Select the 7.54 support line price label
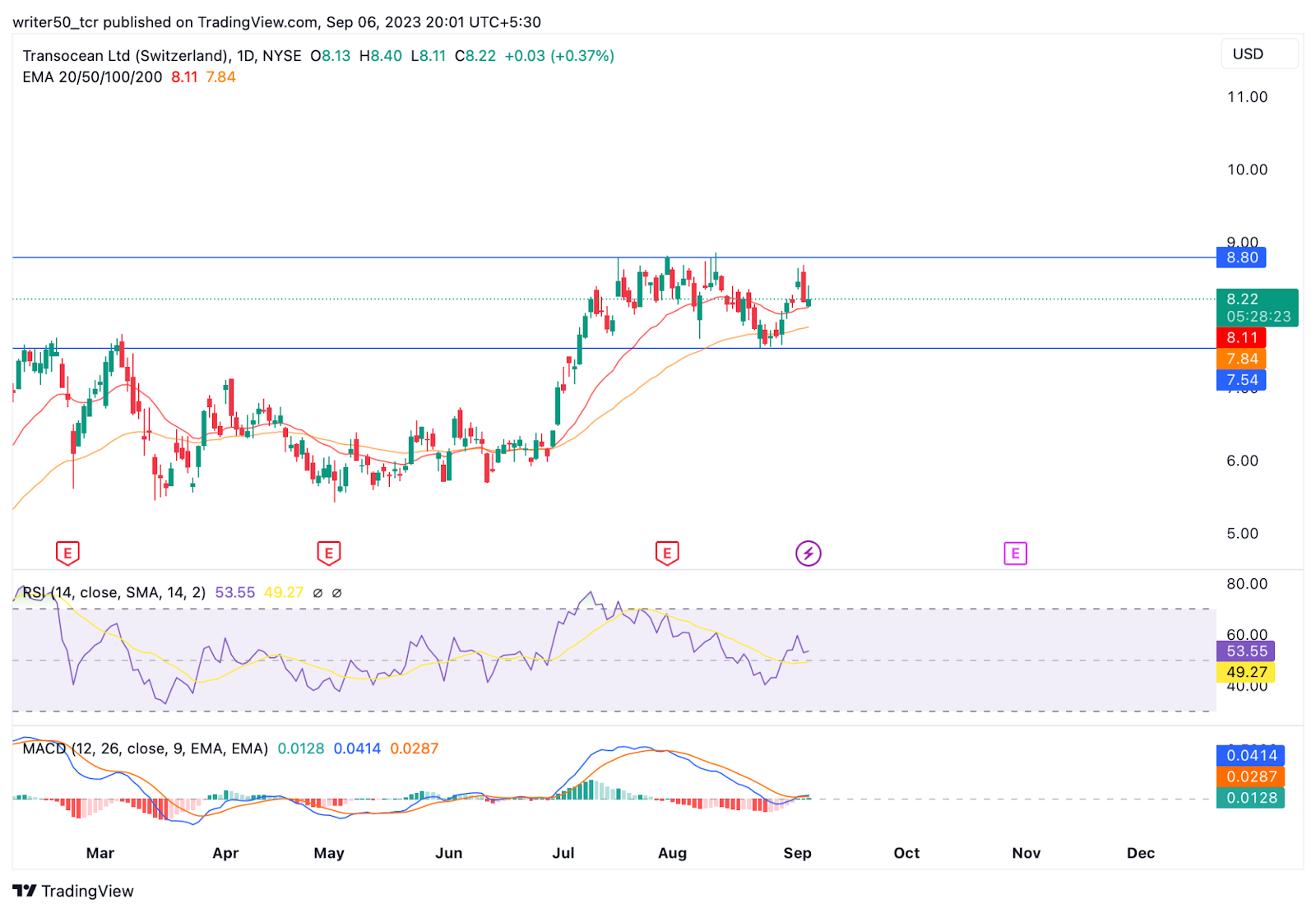The width and height of the screenshot is (1316, 913). coord(1241,380)
